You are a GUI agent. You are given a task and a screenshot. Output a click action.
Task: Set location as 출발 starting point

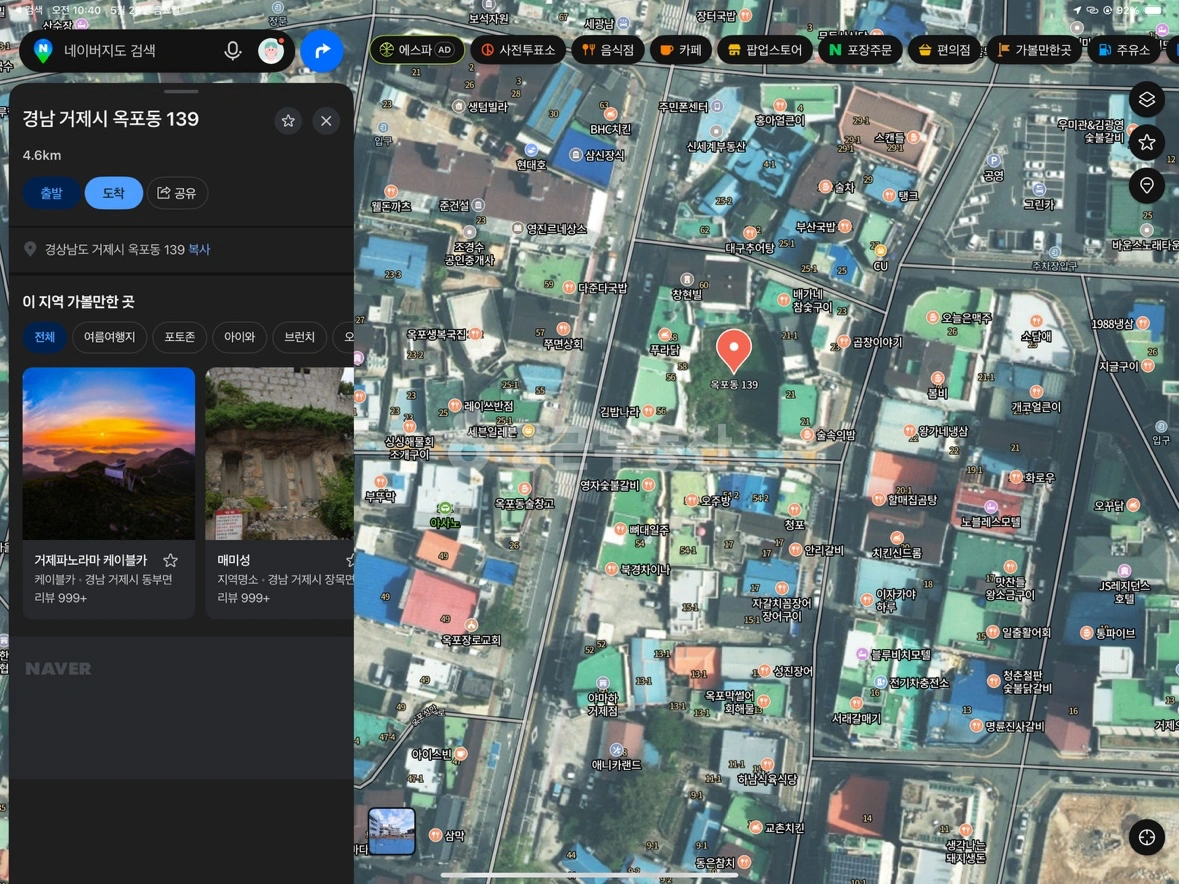pyautogui.click(x=51, y=193)
